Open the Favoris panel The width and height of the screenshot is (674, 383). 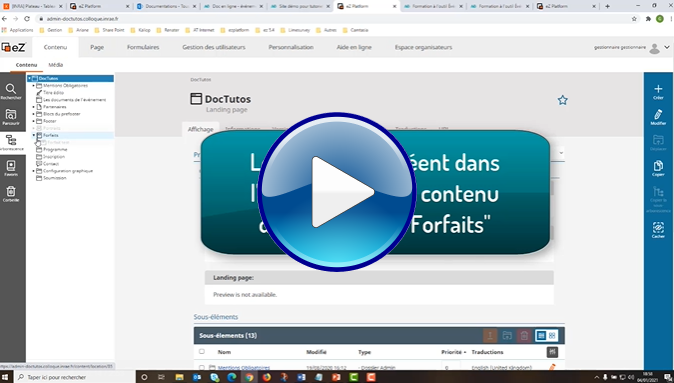click(x=11, y=169)
